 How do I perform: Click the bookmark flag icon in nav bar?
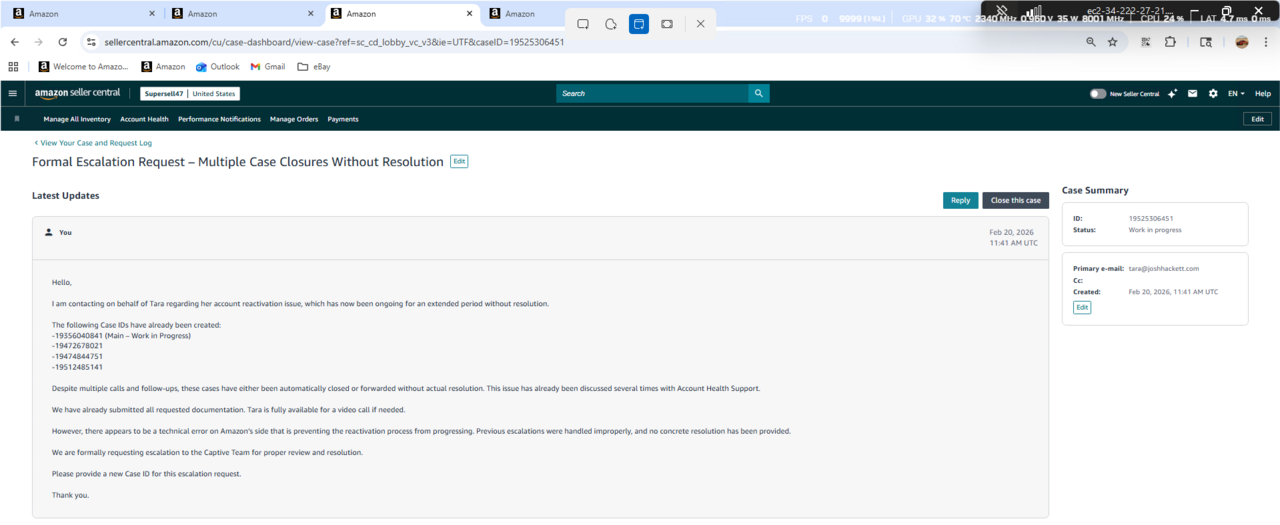click(18, 119)
